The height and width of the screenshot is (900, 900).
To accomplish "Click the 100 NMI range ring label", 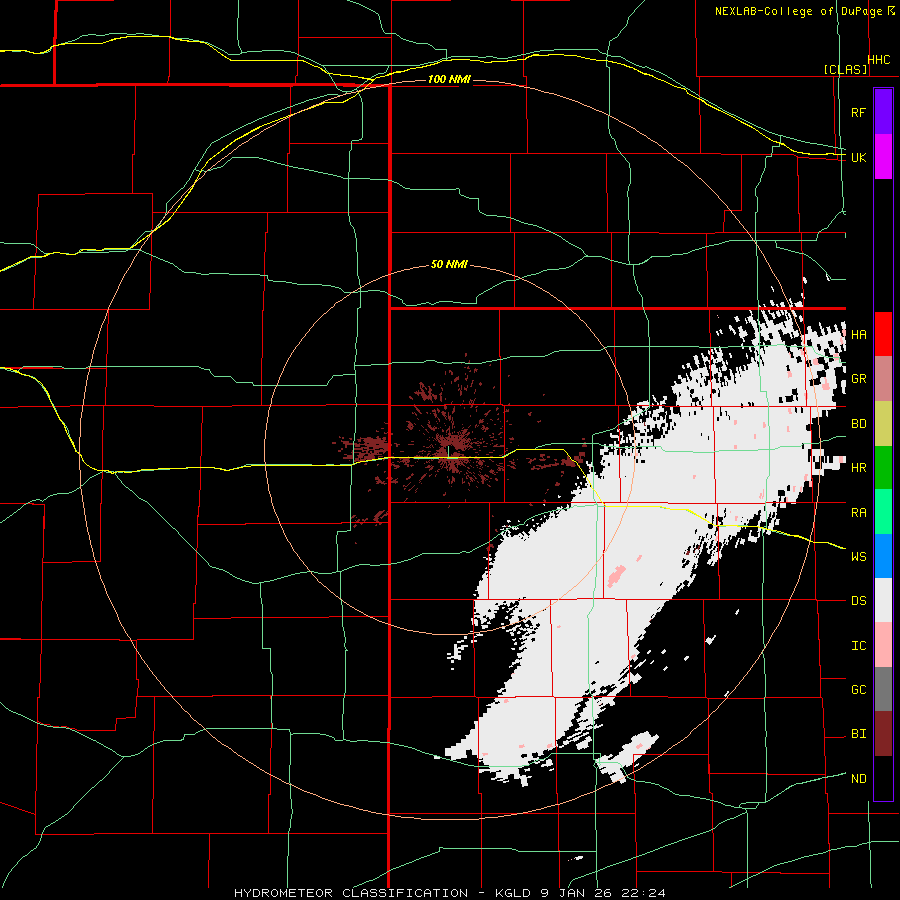I will coord(449,79).
